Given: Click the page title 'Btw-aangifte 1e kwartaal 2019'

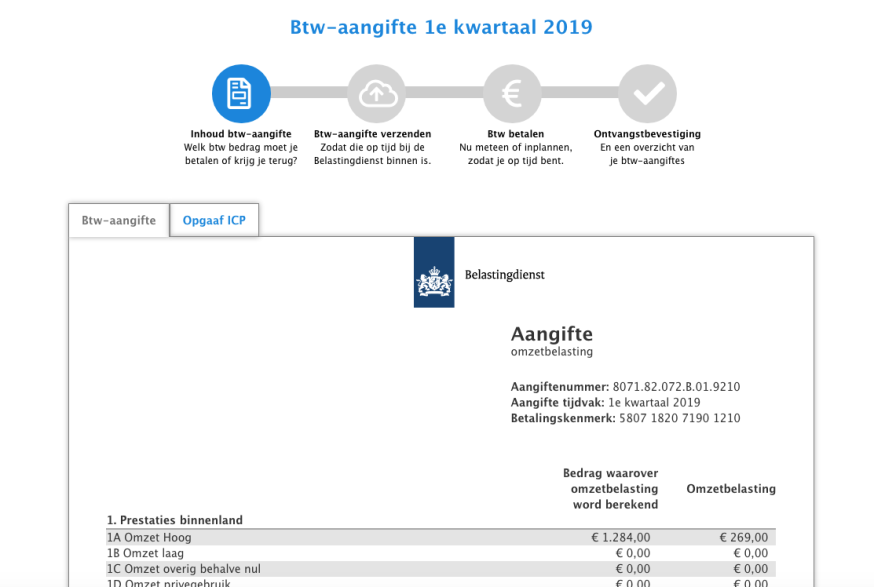Looking at the screenshot, I should click(441, 27).
